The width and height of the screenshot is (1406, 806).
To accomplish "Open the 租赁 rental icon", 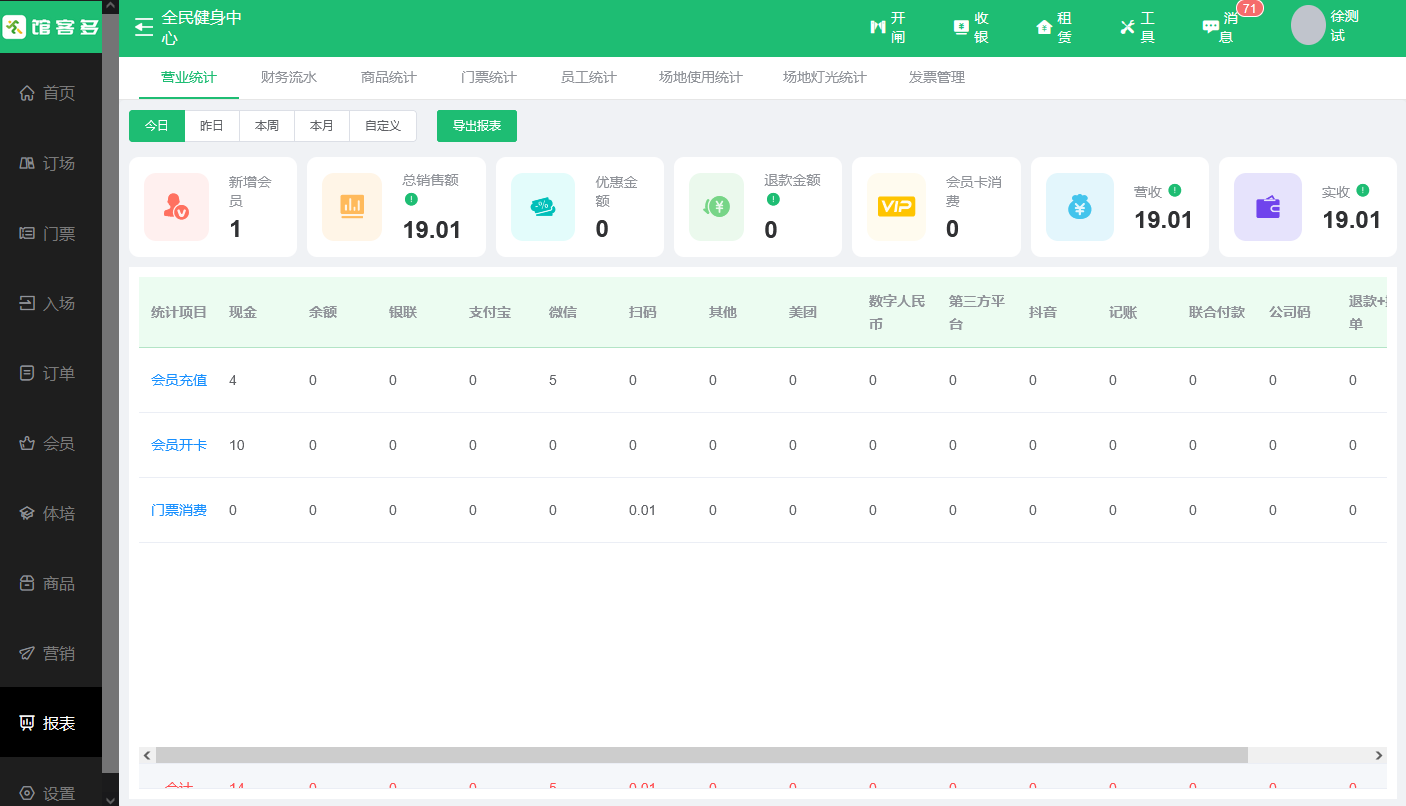I will [x=1044, y=27].
